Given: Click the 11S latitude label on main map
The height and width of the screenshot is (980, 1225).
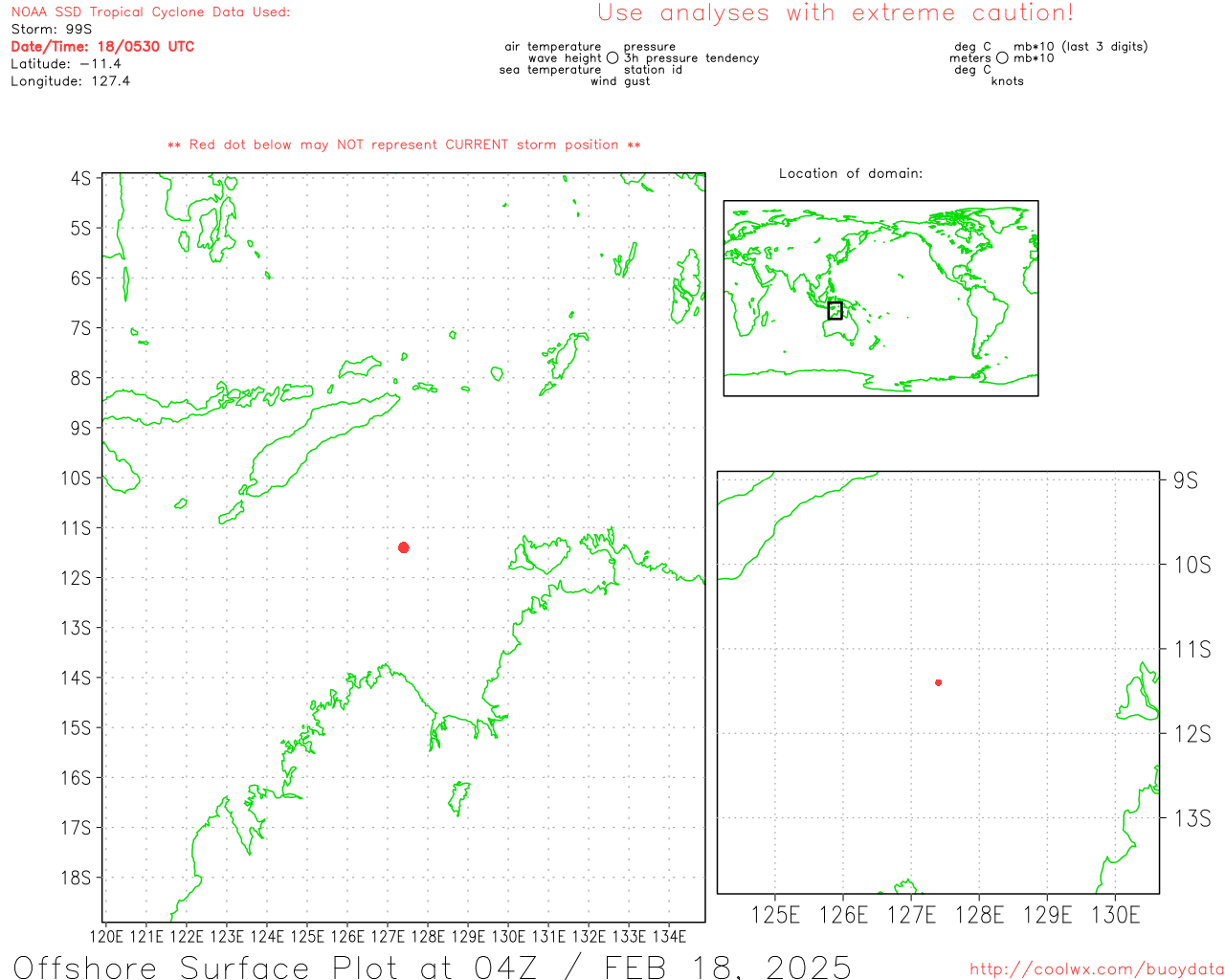Looking at the screenshot, I should coord(77,528).
